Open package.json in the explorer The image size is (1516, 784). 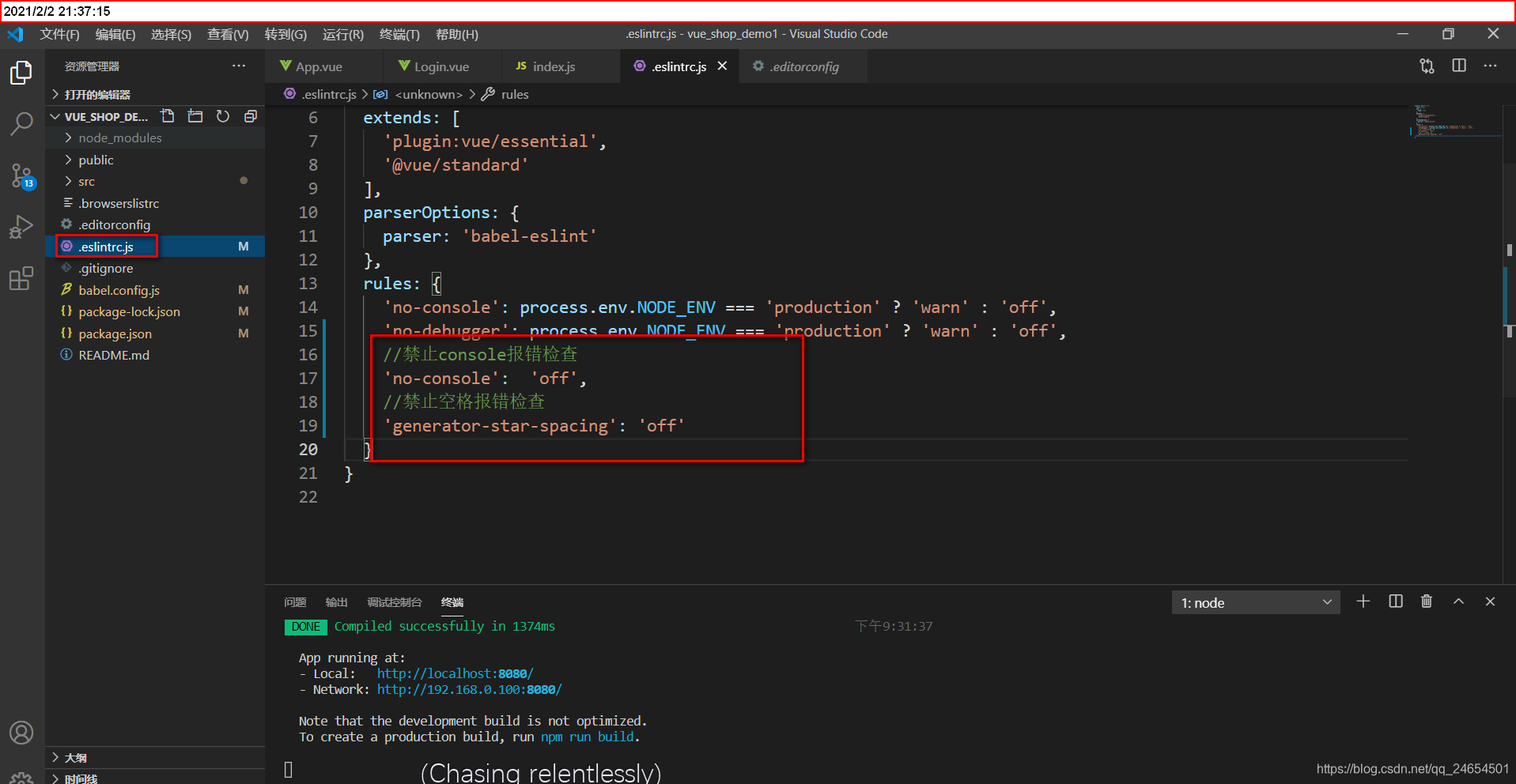[155, 334]
